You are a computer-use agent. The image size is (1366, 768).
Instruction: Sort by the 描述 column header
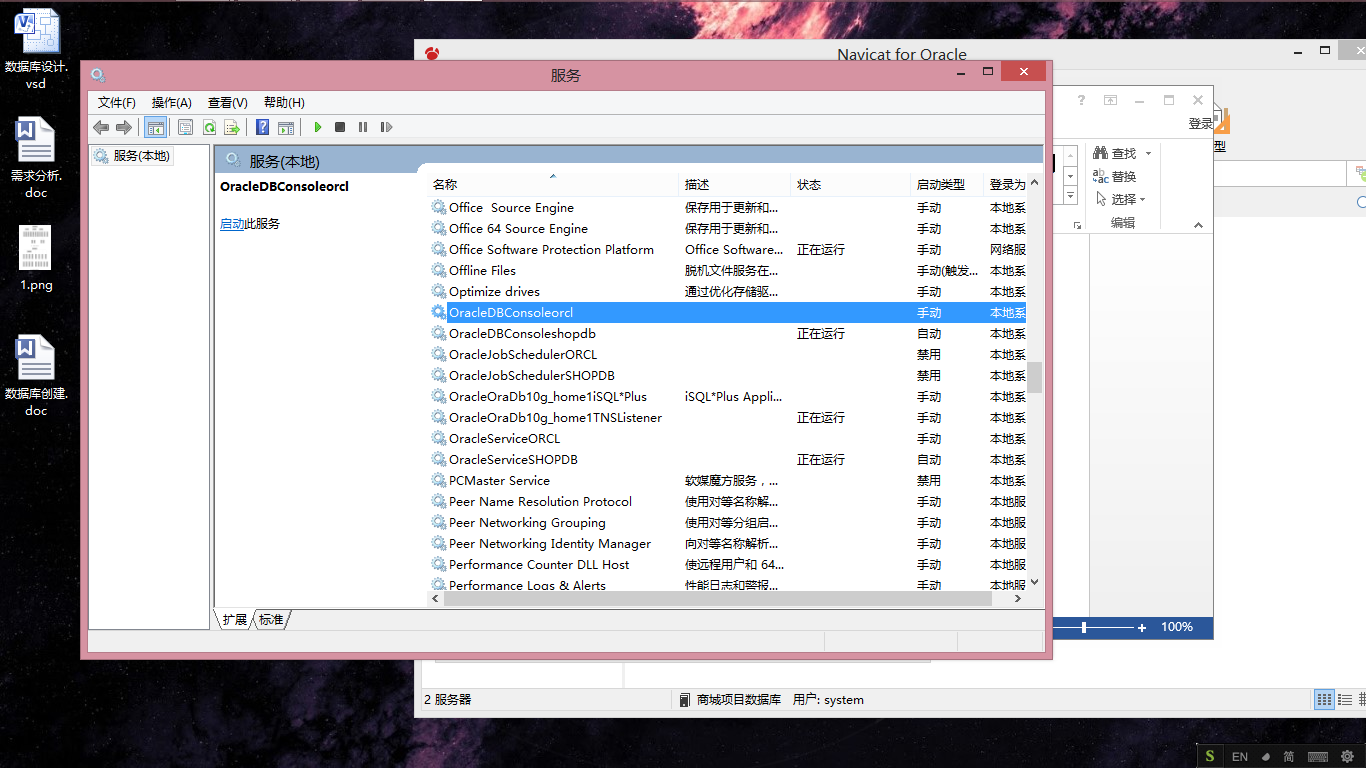735,185
